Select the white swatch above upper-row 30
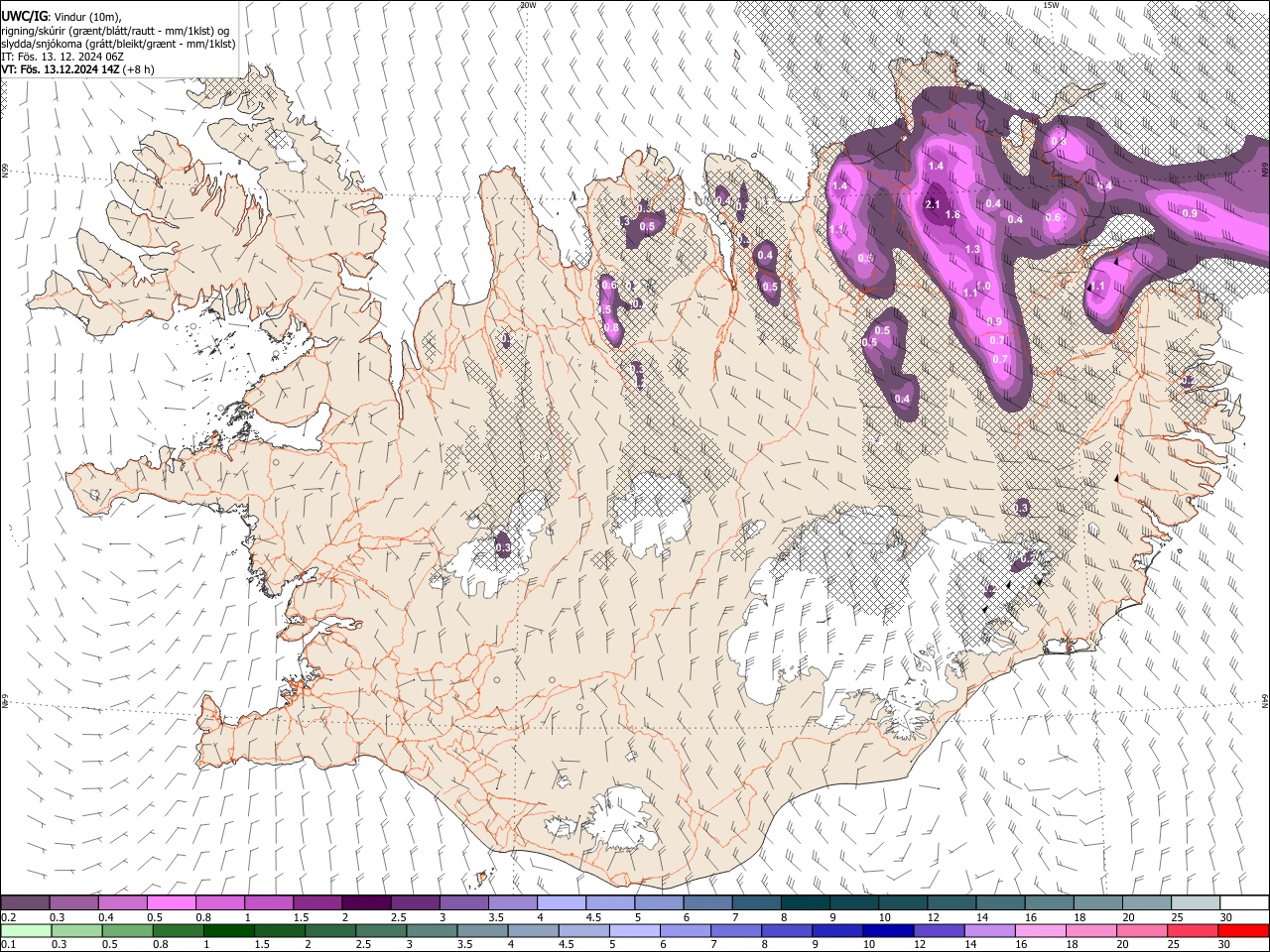This screenshot has height=952, width=1270. (1244, 903)
